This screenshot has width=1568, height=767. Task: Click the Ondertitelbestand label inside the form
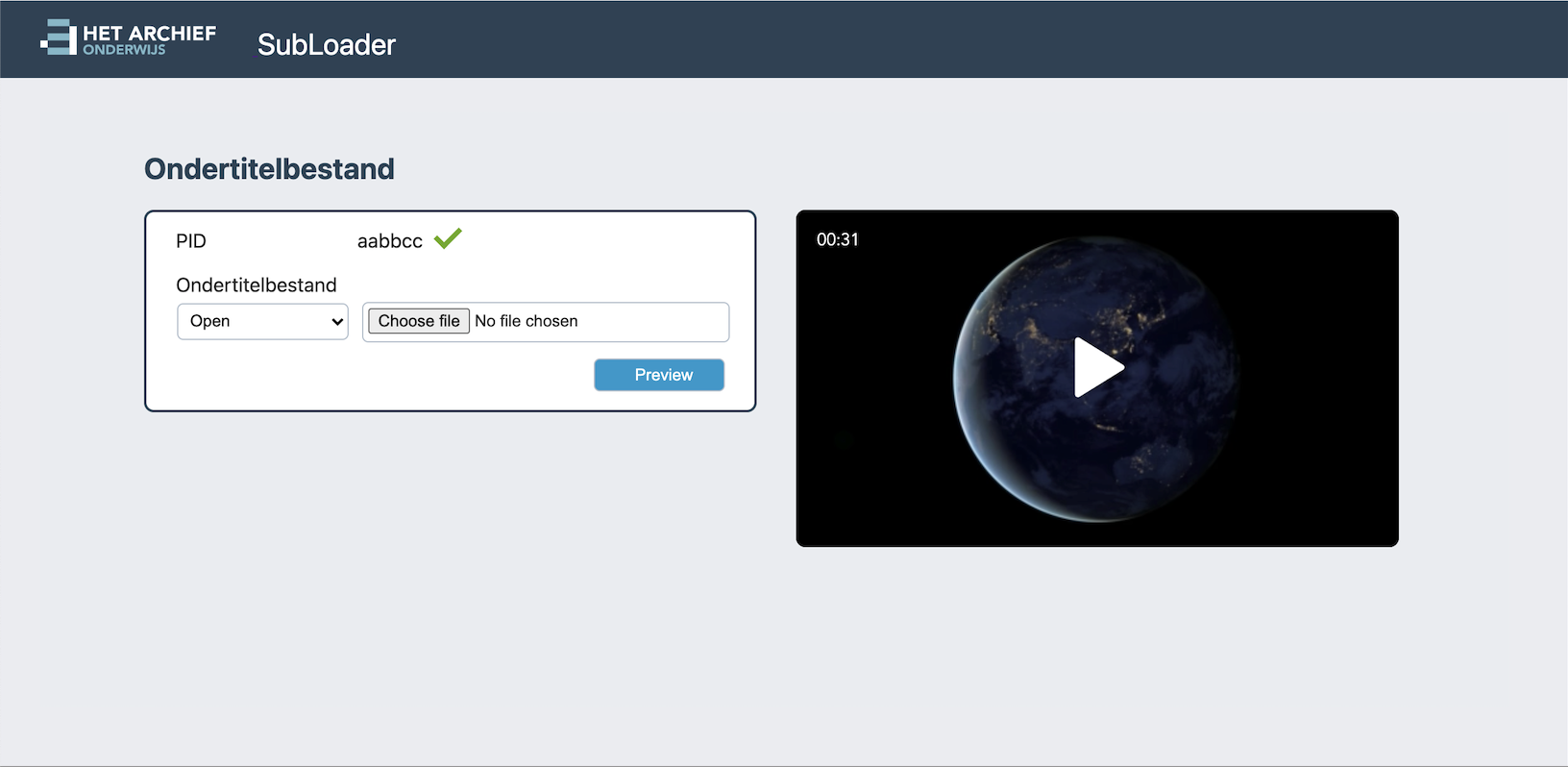257,285
